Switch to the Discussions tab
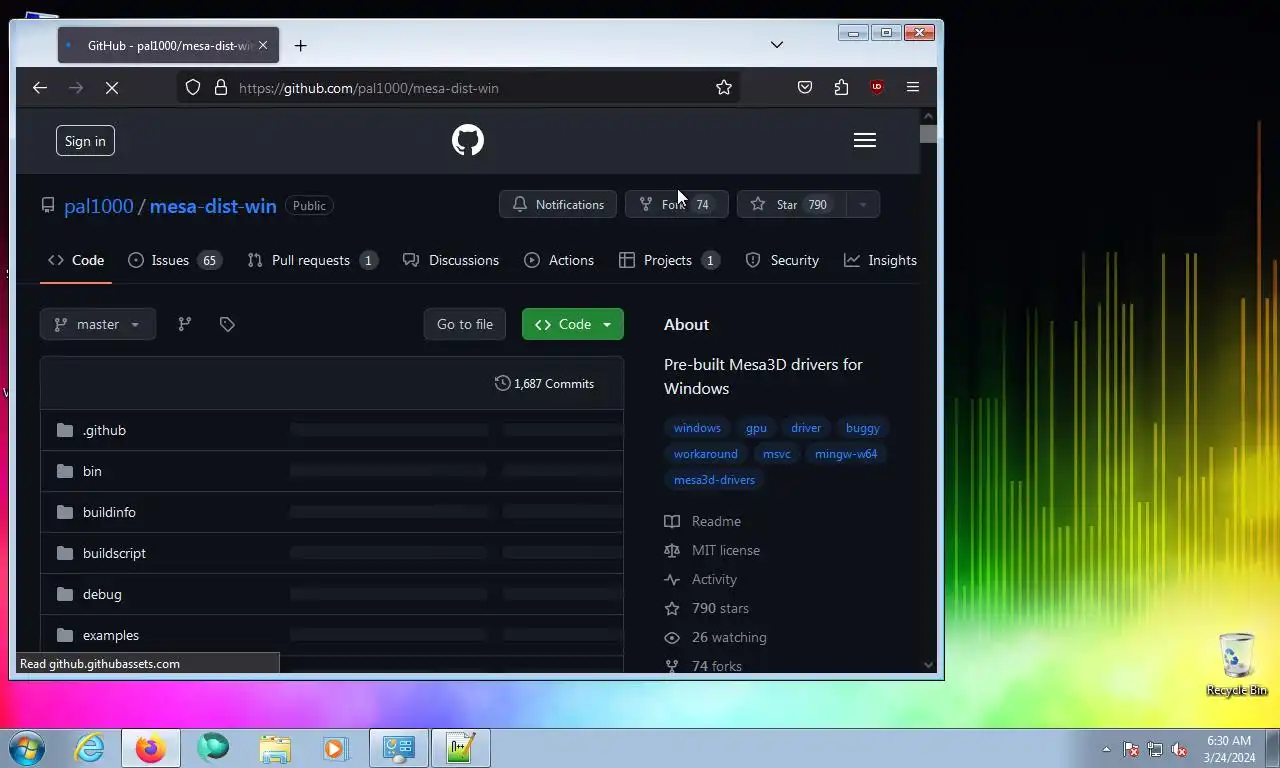The width and height of the screenshot is (1280, 768). [451, 260]
